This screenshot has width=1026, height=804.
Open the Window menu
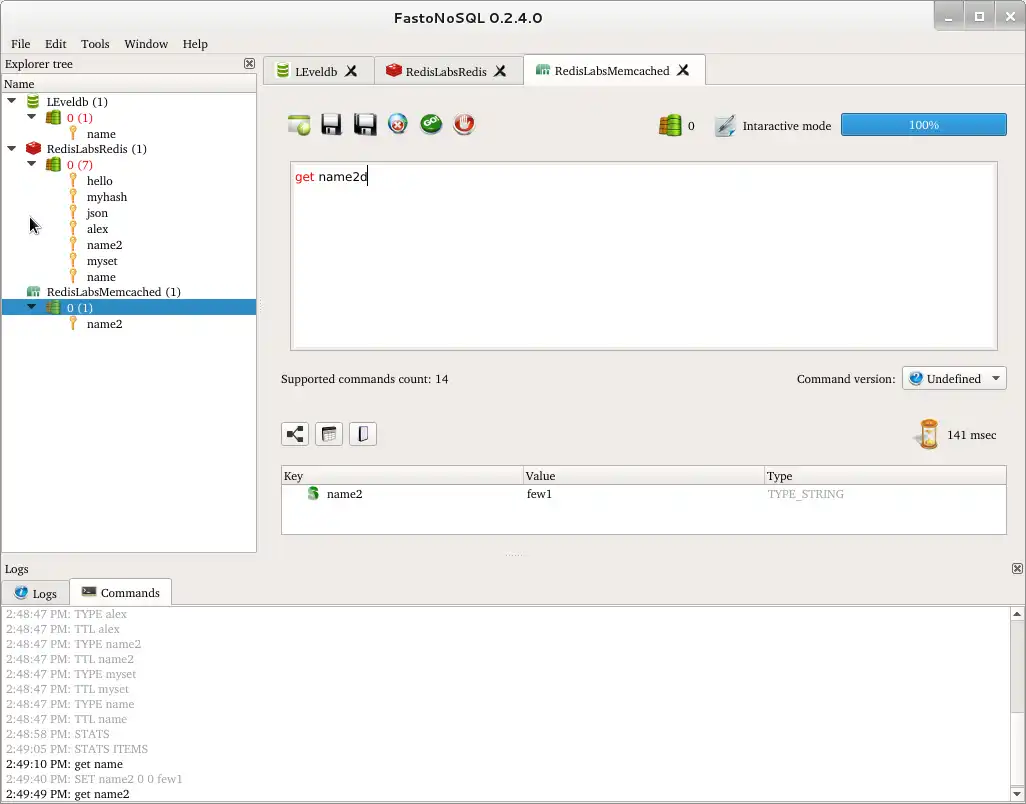[x=146, y=44]
